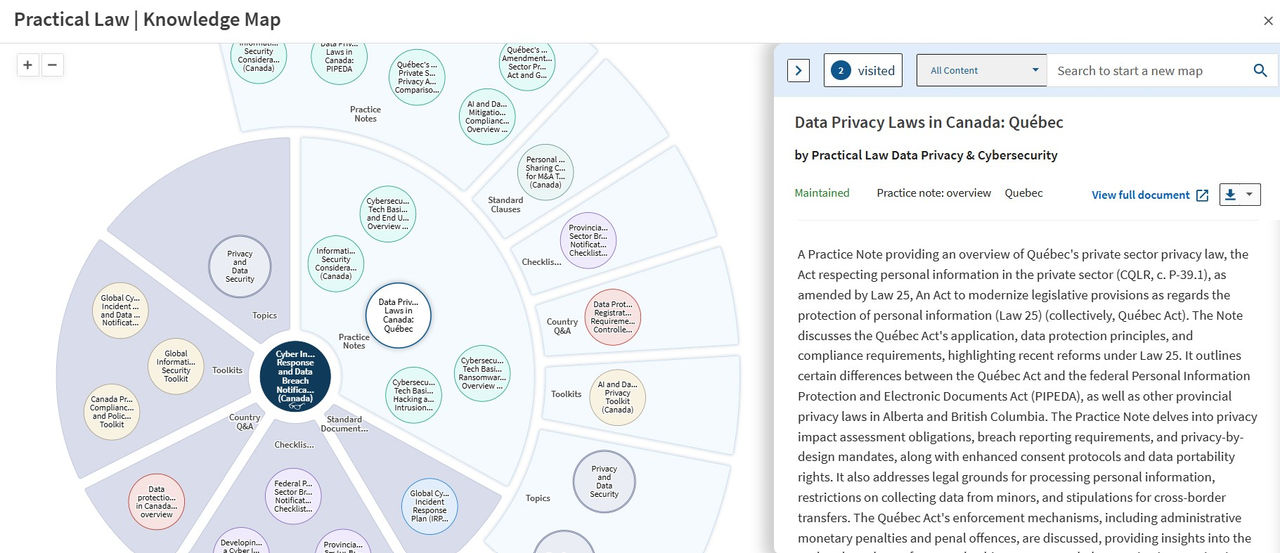Select the Cybersecurity Tech Basics Ransomware node

tap(482, 373)
